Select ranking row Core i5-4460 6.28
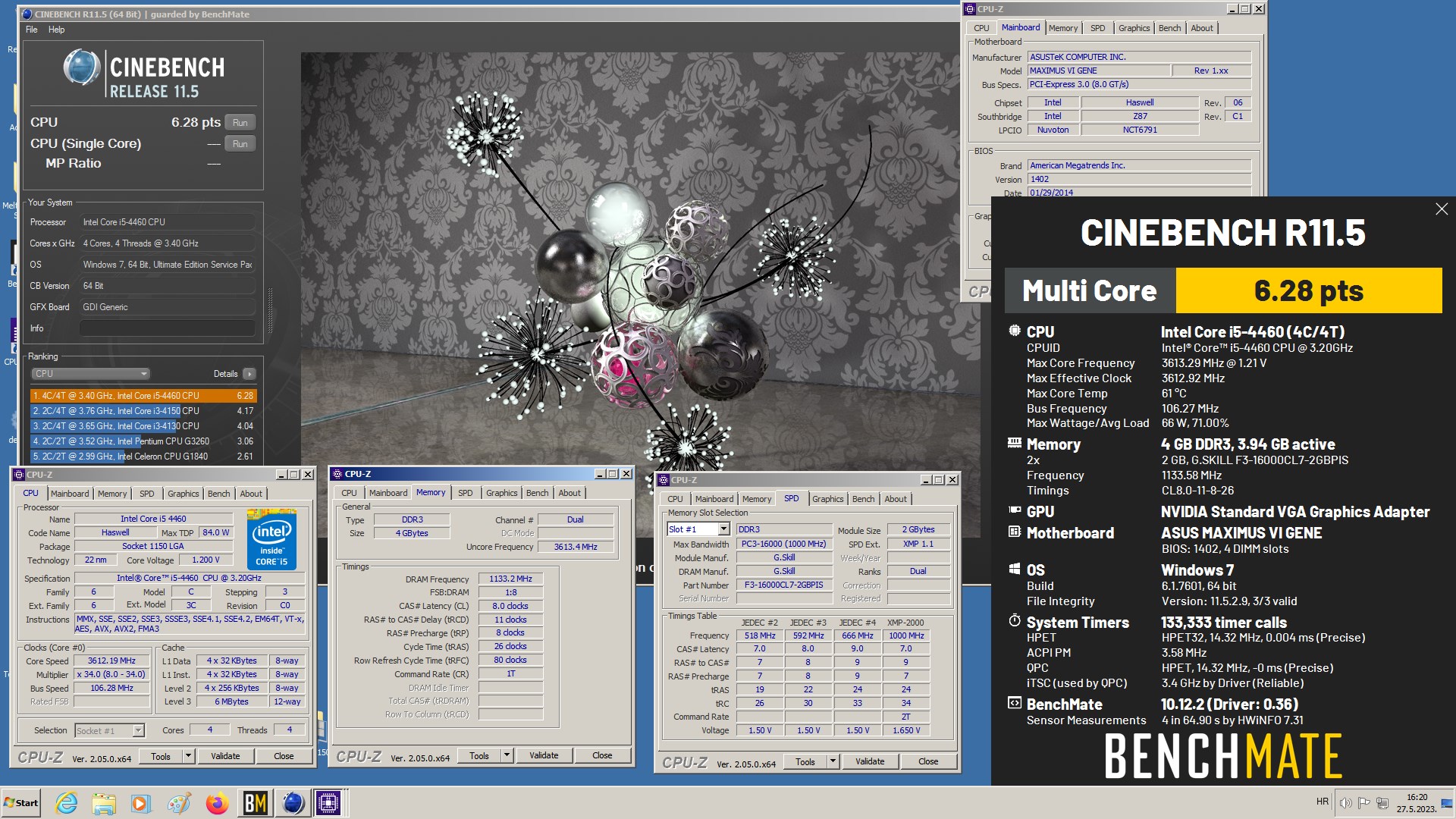The image size is (1456, 819). [143, 396]
